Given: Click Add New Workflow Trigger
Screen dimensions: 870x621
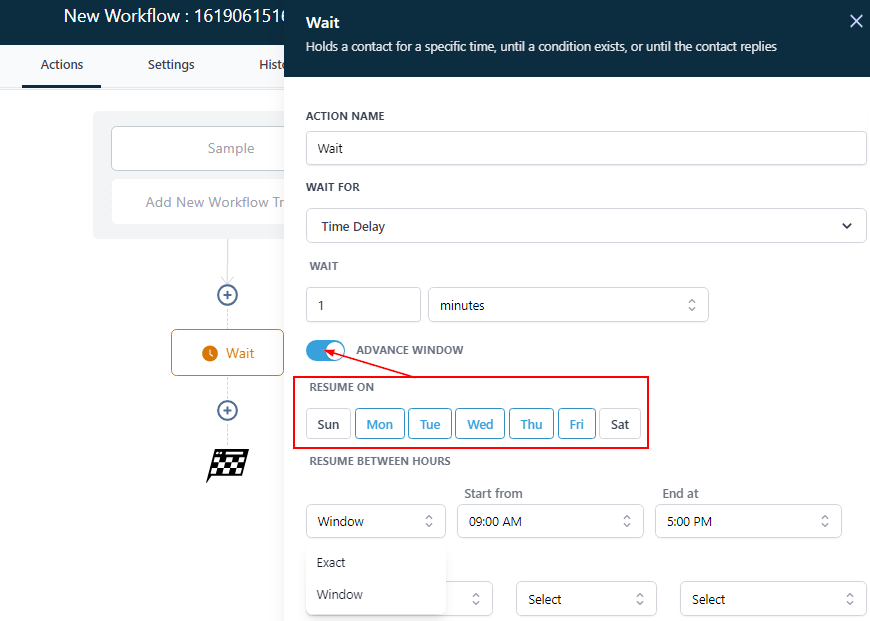Looking at the screenshot, I should (x=198, y=202).
